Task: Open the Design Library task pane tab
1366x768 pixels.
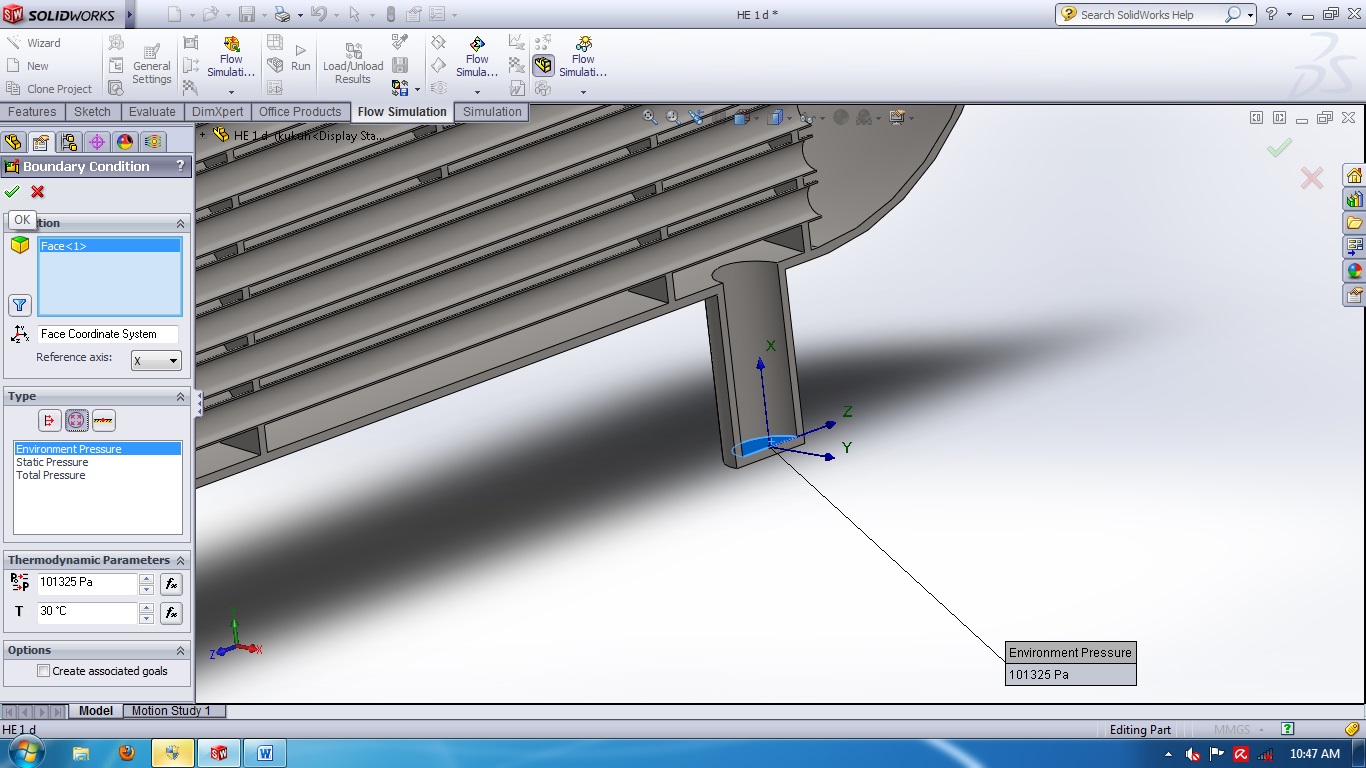Action: (x=1354, y=199)
